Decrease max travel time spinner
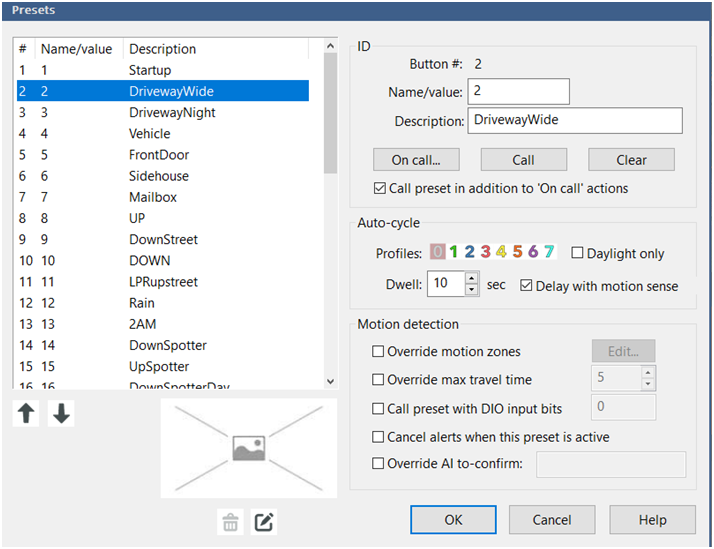The width and height of the screenshot is (714, 549). point(648,384)
